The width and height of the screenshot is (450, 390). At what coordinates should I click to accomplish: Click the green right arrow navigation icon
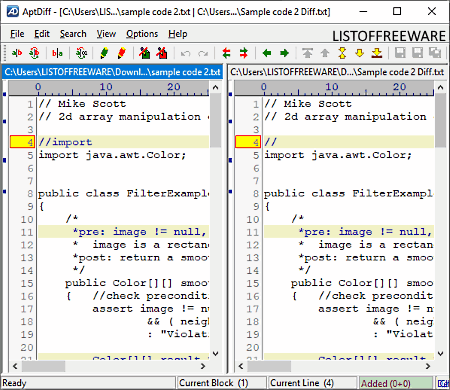[284, 53]
